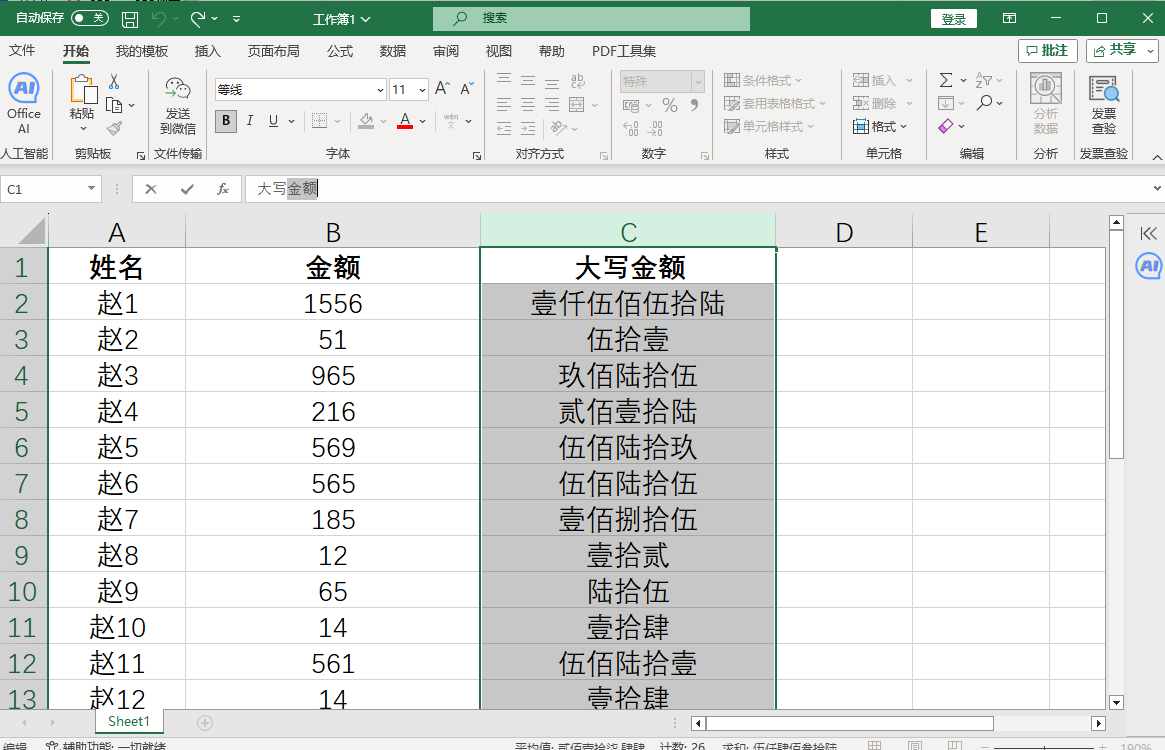Viewport: 1165px width, 750px height.
Task: Open the font name dropdown
Action: click(x=379, y=88)
